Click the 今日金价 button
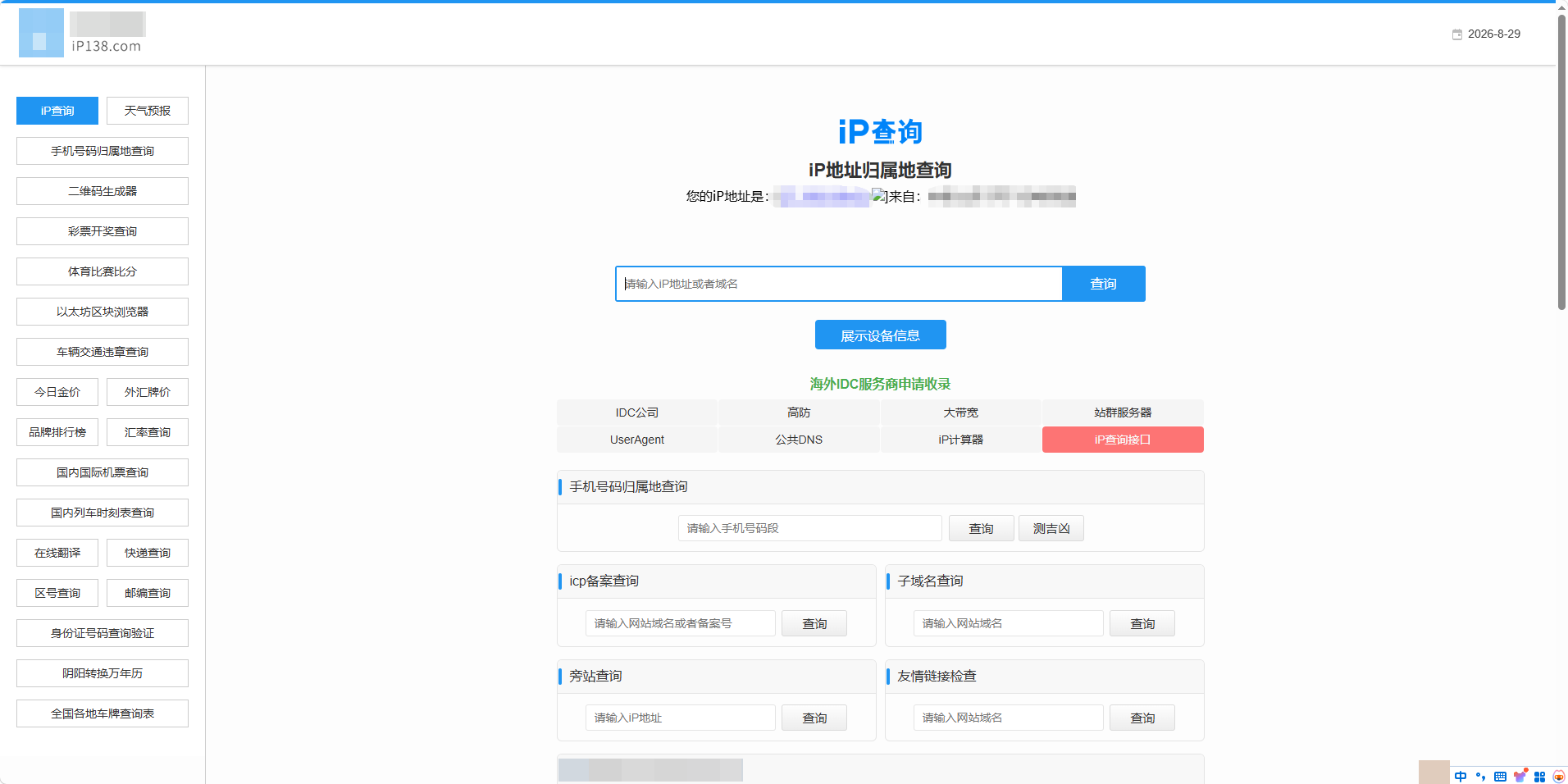 [57, 392]
